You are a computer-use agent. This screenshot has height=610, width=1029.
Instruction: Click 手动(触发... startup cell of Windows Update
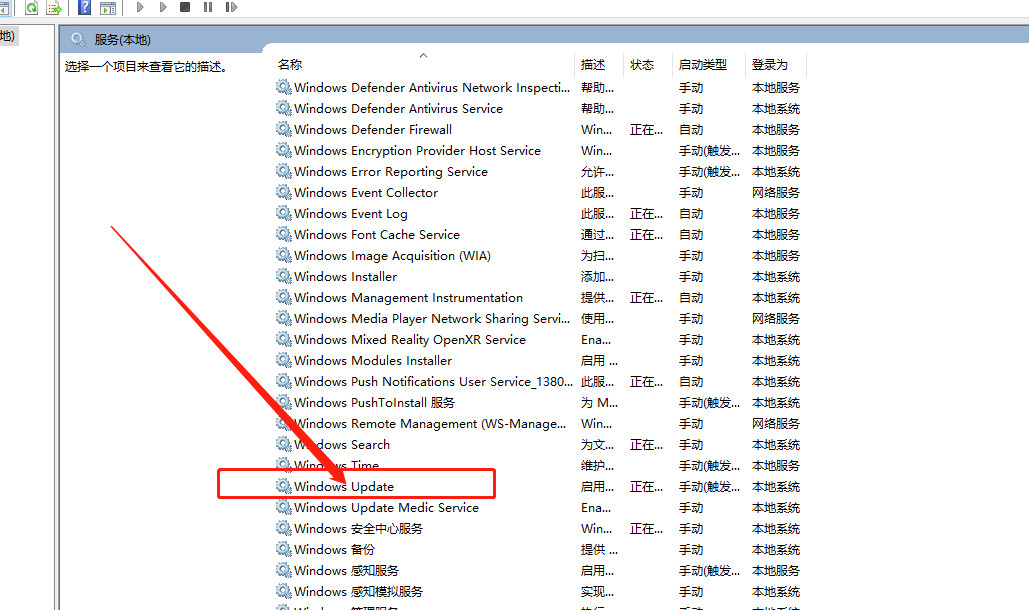tap(709, 487)
